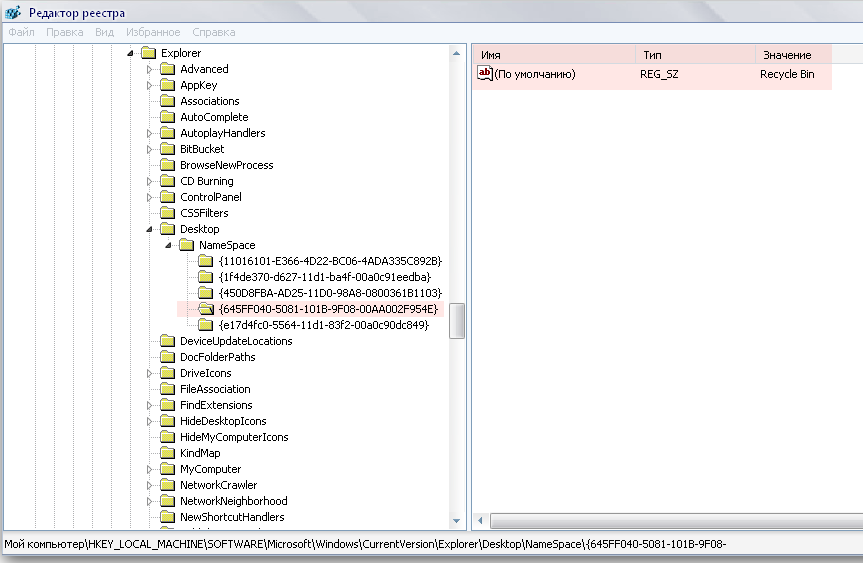Click the tree vertical scrollbar thumb
The image size is (863, 563).
tap(457, 321)
